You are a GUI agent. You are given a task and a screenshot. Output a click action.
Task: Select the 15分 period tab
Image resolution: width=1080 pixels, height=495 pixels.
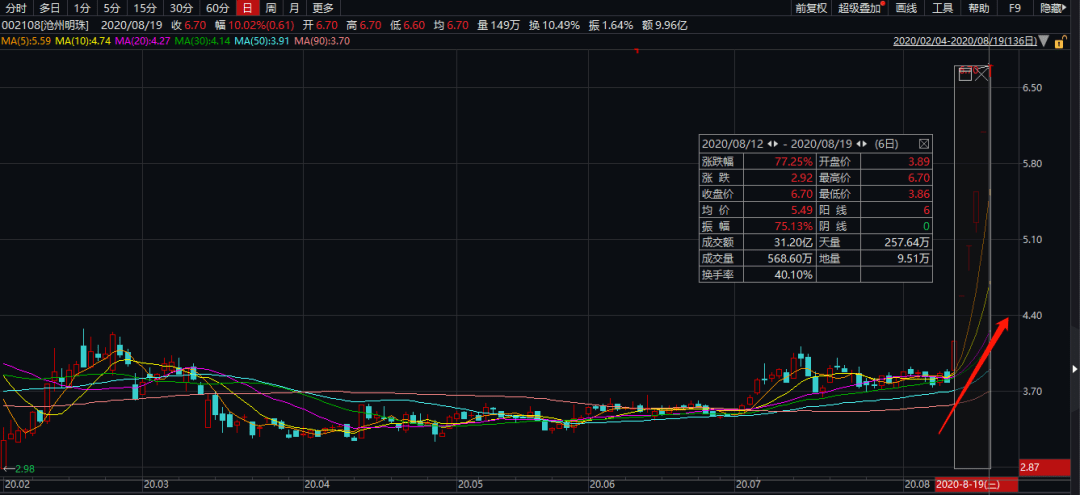[x=145, y=8]
